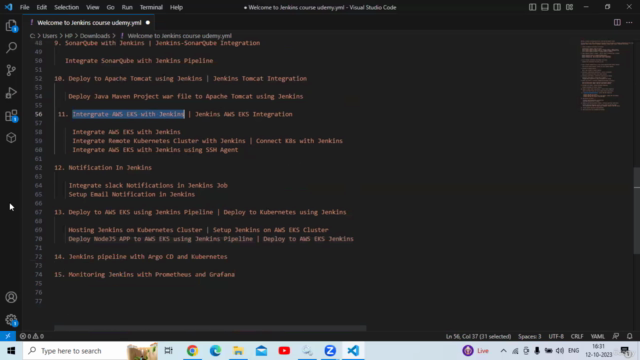Click line '15. Monitoring Jenkins with Prometheus and Grafana'

pyautogui.click(x=144, y=275)
